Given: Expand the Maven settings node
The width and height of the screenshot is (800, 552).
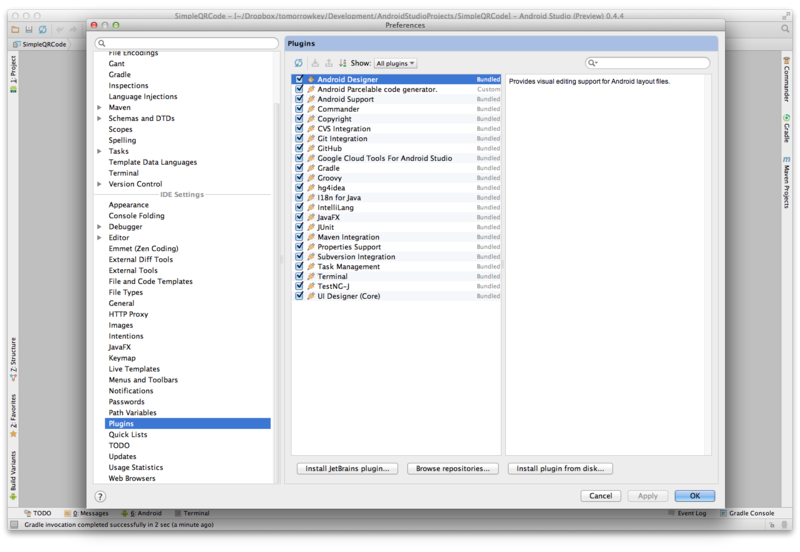Looking at the screenshot, I should pyautogui.click(x=99, y=108).
